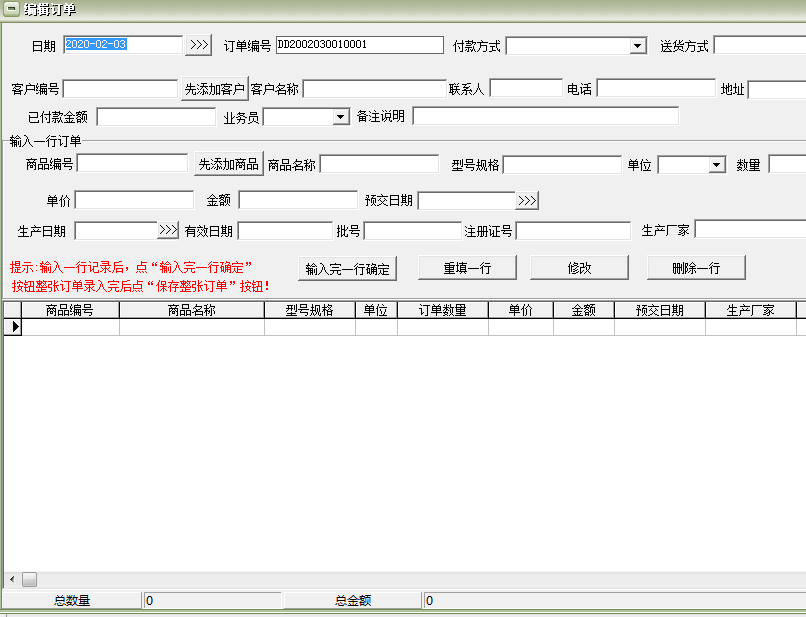Open the 预交日期 date picker arrow button

pyautogui.click(x=527, y=200)
